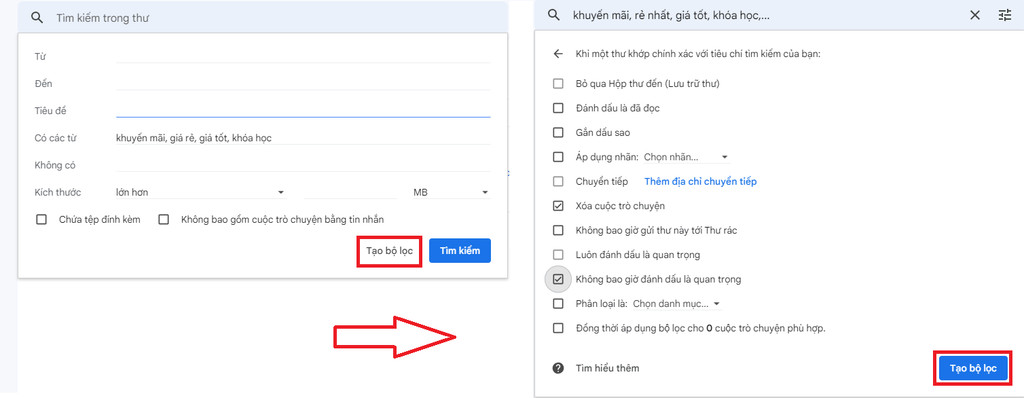Clear the search with the X icon
This screenshot has width=1024, height=398.
point(975,15)
